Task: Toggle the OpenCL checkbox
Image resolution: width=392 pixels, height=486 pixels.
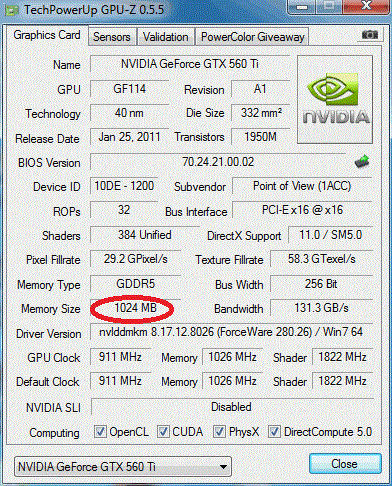Action: pyautogui.click(x=100, y=432)
